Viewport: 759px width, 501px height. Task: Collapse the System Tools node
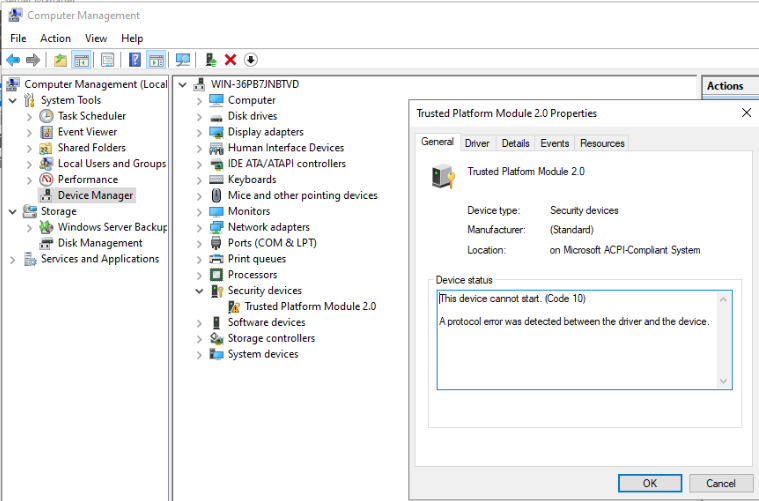click(x=13, y=101)
